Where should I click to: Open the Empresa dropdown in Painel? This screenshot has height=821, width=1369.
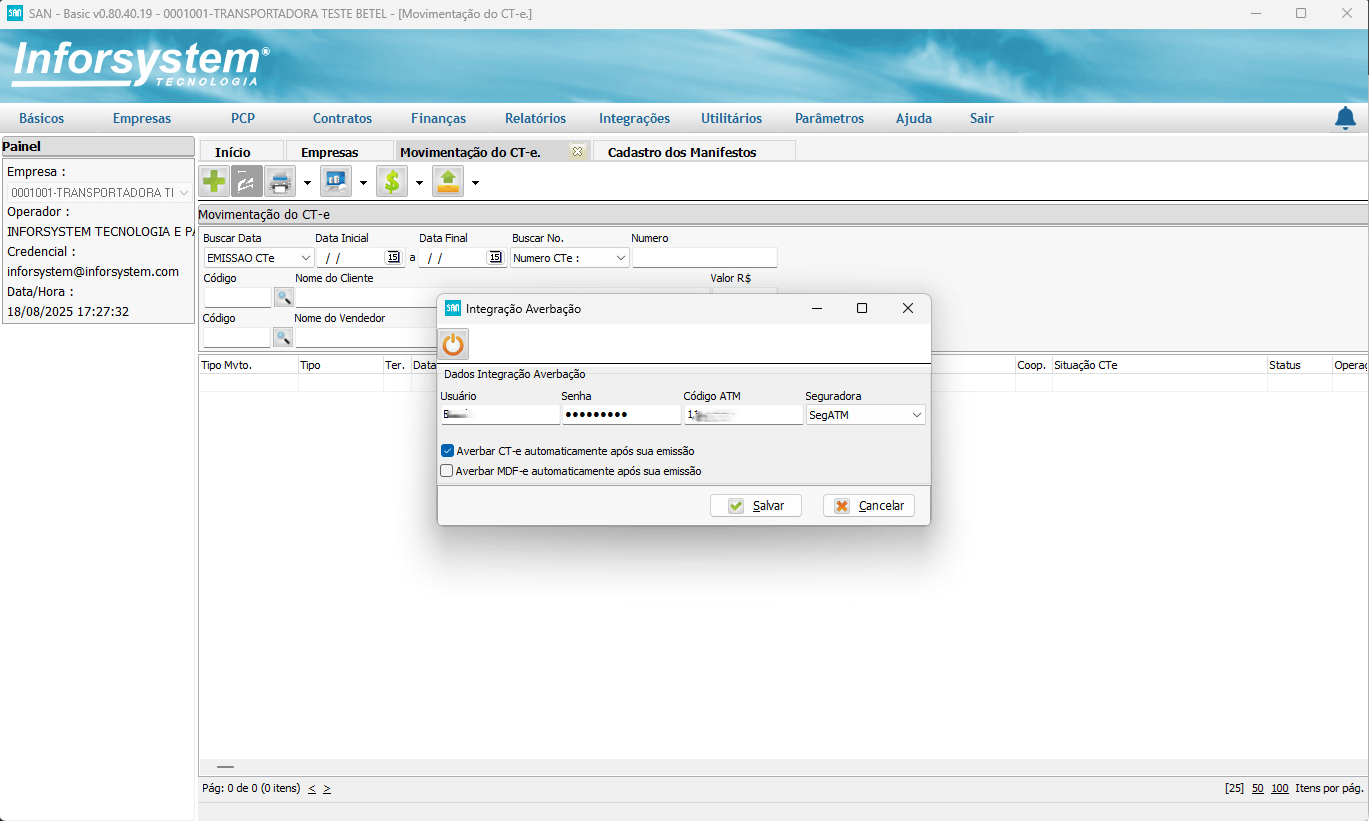184,192
